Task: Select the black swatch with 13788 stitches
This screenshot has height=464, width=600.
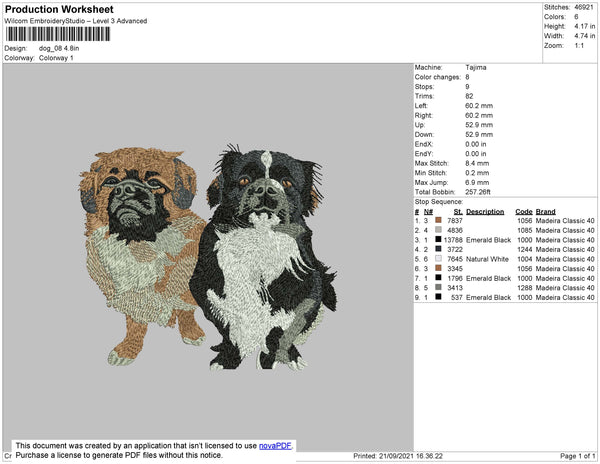Action: click(x=438, y=239)
